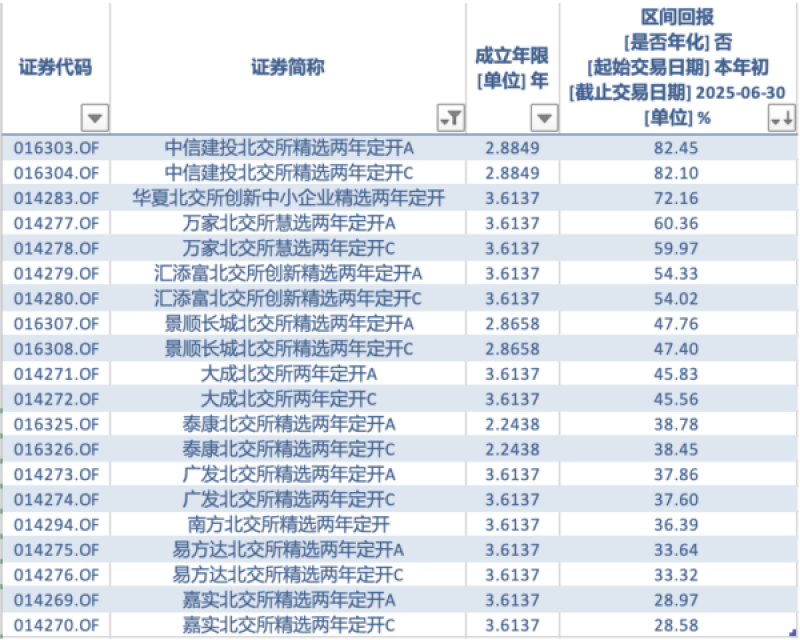Click cell 014283.OF

56,198
